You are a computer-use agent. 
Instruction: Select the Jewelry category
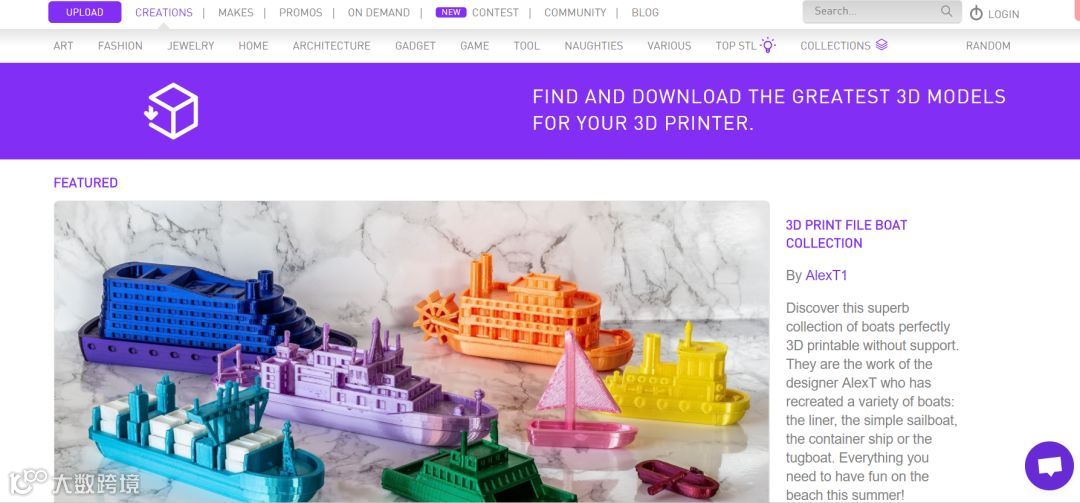(x=191, y=45)
